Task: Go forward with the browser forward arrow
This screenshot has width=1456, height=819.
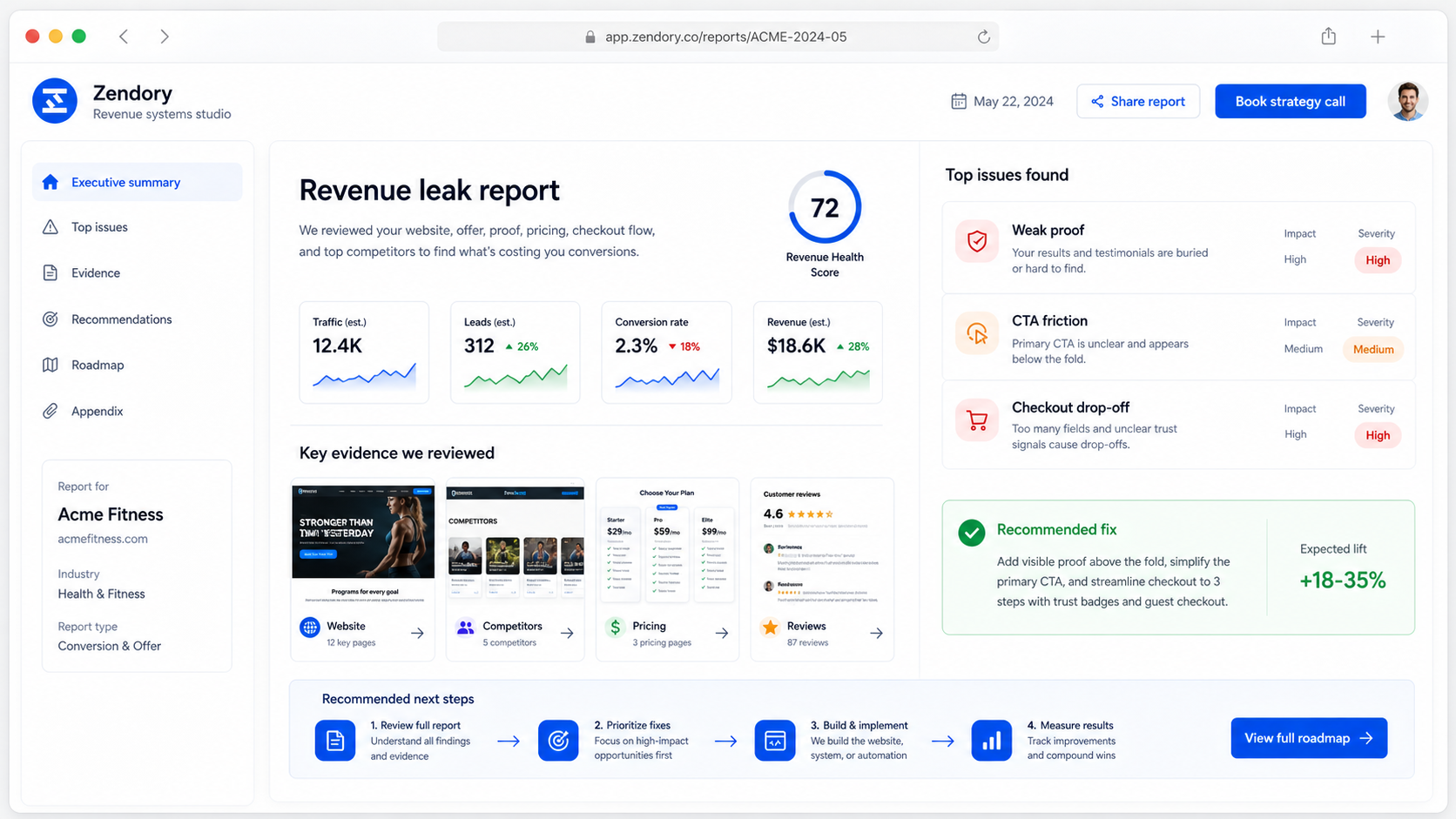Action: click(165, 37)
